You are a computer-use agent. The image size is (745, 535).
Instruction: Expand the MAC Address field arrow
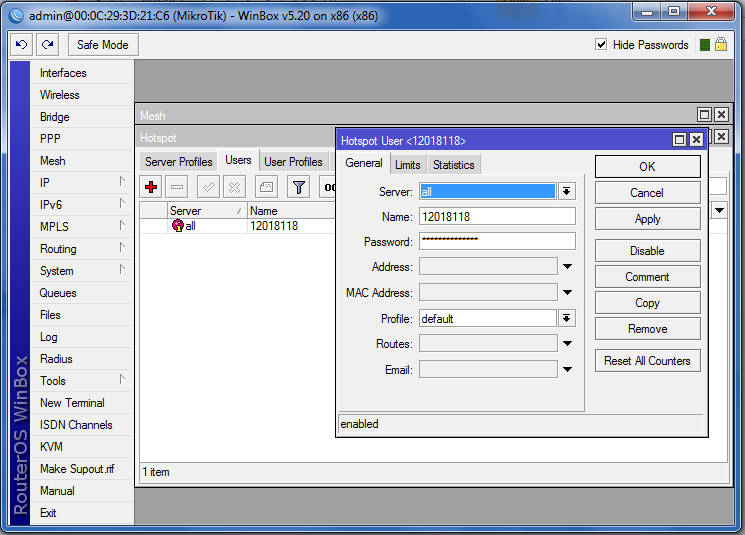click(x=567, y=292)
